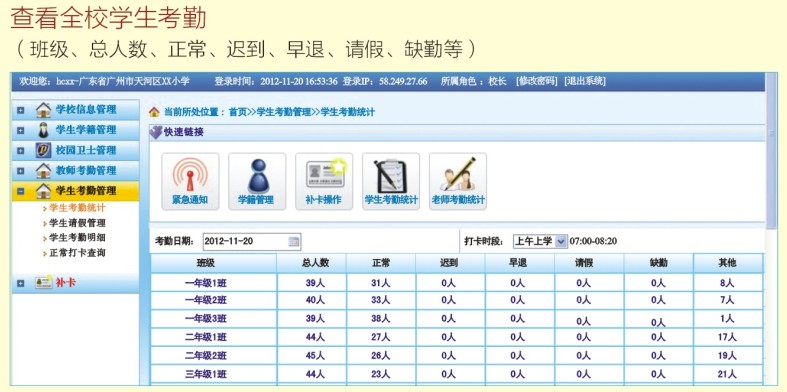Expand the 补卡 menu section
This screenshot has height=392, width=787.
tap(21, 283)
